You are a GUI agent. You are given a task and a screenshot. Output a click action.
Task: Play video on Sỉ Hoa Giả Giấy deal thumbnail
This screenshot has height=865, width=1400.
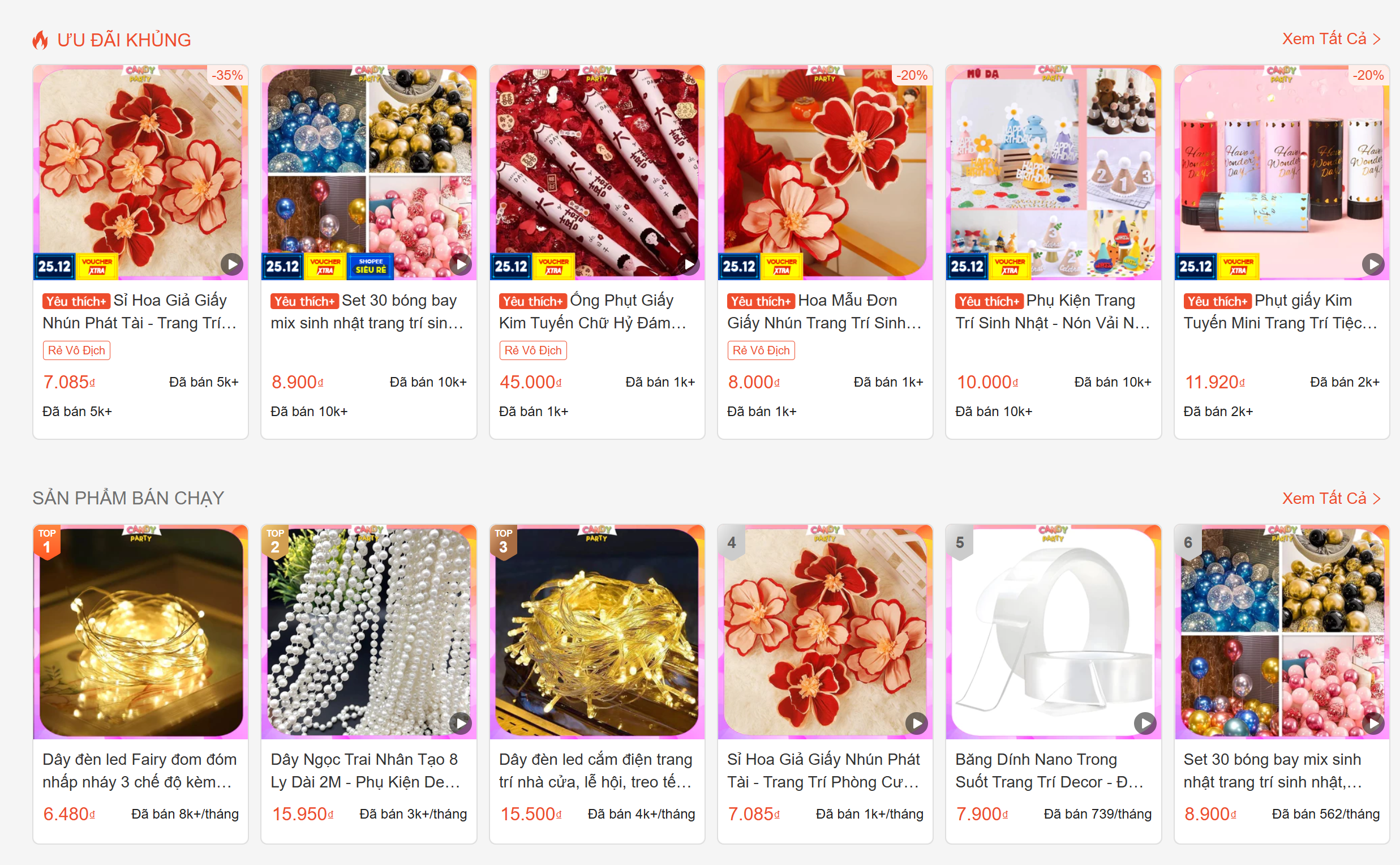231,264
